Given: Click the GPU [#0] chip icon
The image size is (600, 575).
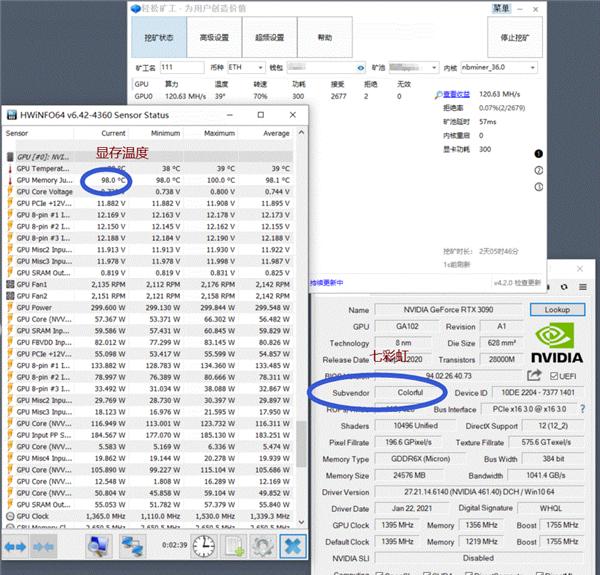Looking at the screenshot, I should click(x=10, y=157).
